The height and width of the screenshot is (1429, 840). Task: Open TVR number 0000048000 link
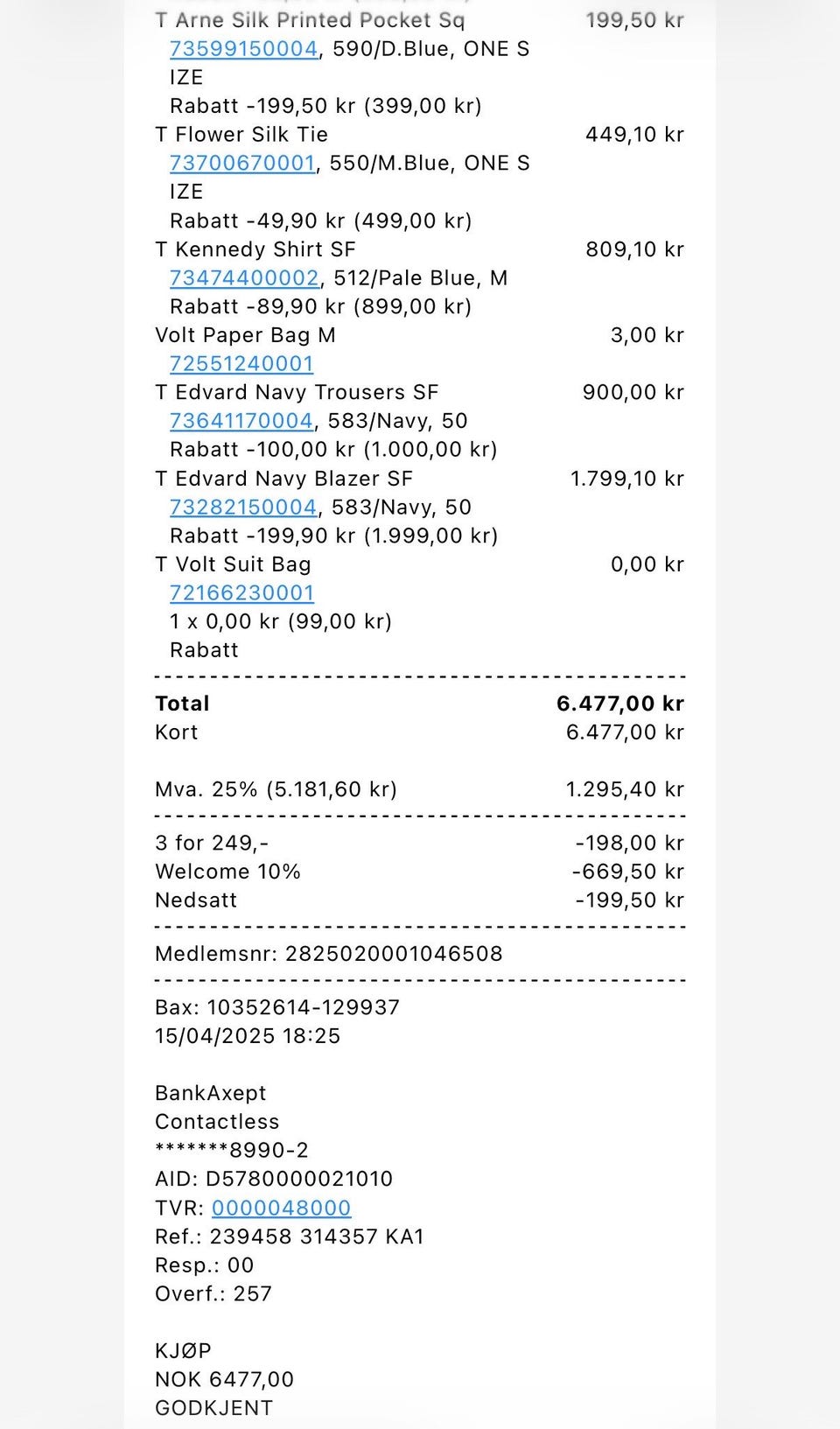tap(281, 1208)
